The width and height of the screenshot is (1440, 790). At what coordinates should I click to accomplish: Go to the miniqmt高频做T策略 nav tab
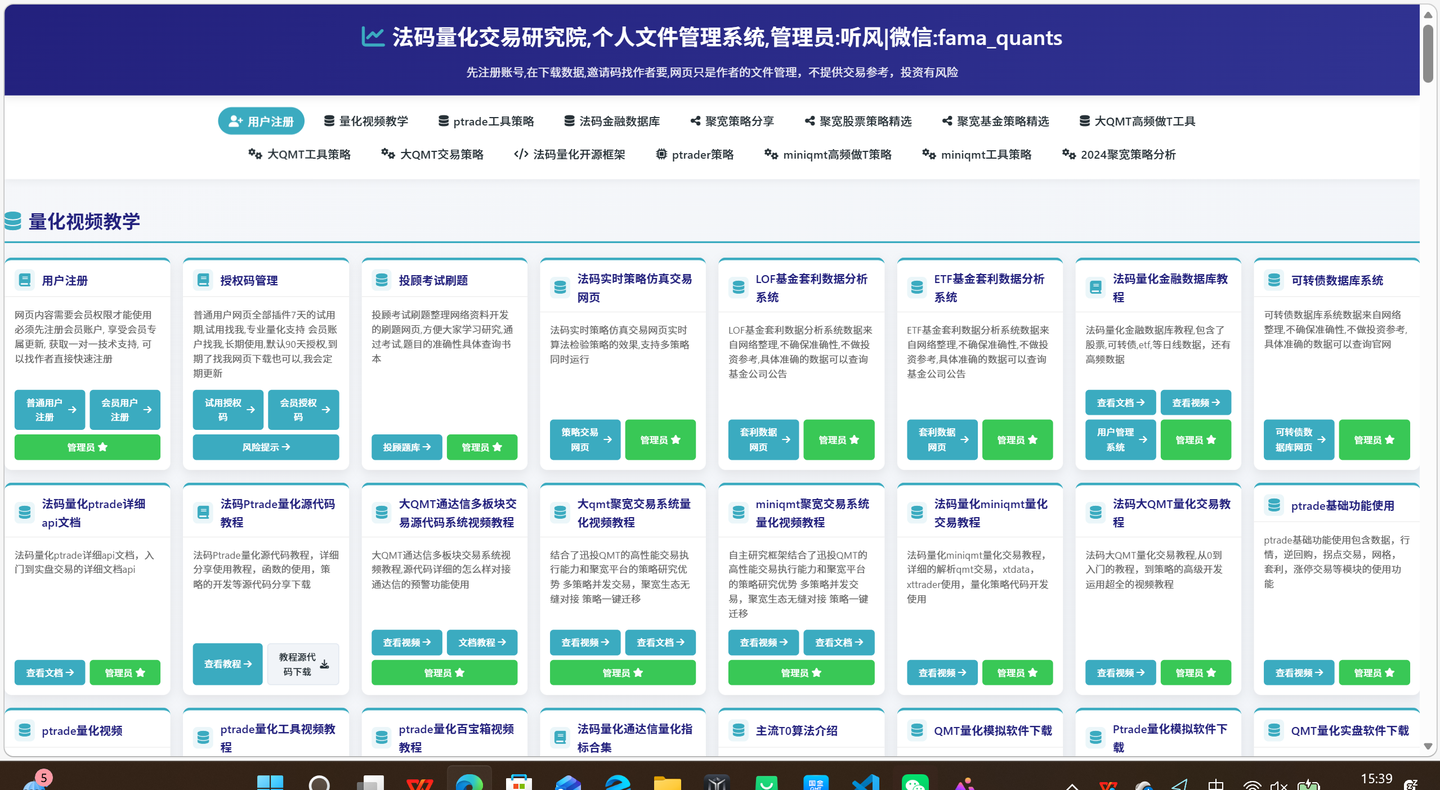[x=828, y=154]
